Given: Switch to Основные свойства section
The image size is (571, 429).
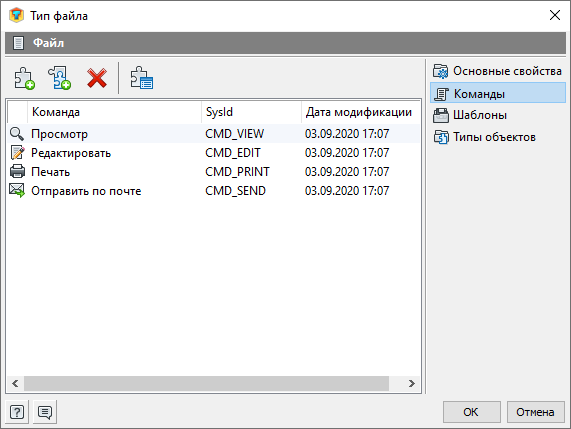Looking at the screenshot, I should pos(497,71).
